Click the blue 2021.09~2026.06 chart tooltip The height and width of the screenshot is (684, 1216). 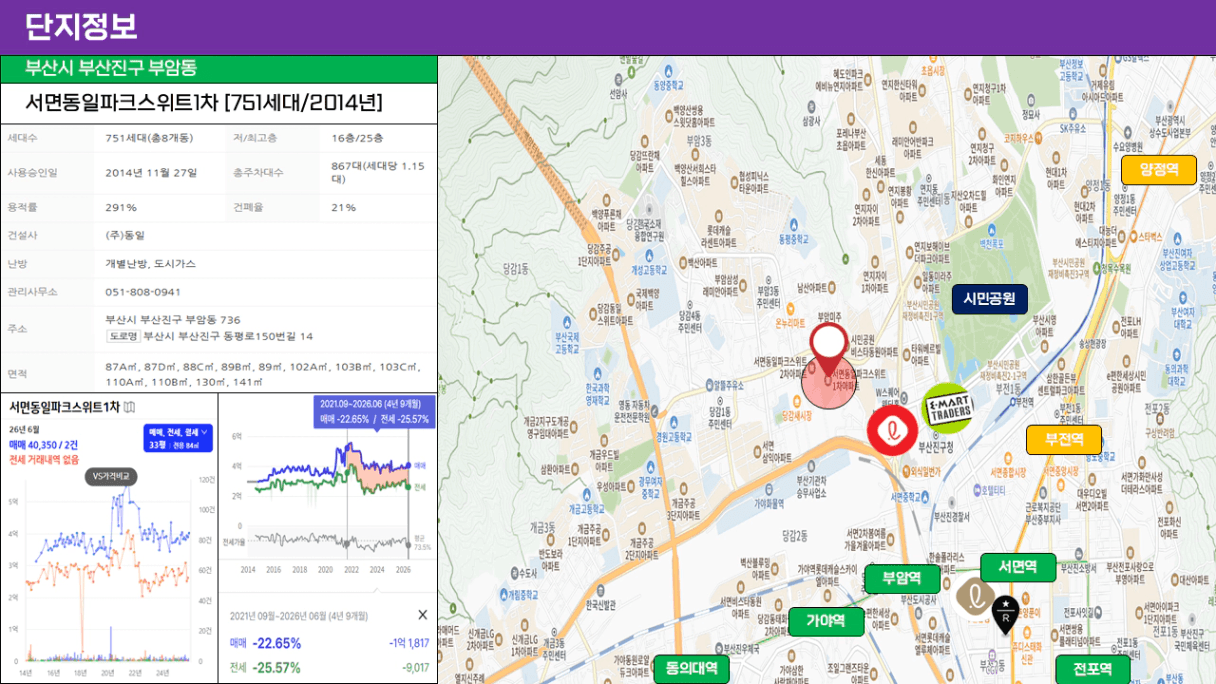[x=374, y=412]
